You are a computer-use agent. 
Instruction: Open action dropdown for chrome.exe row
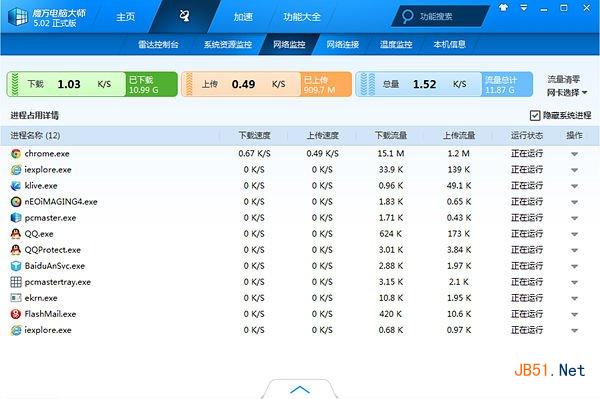[574, 154]
